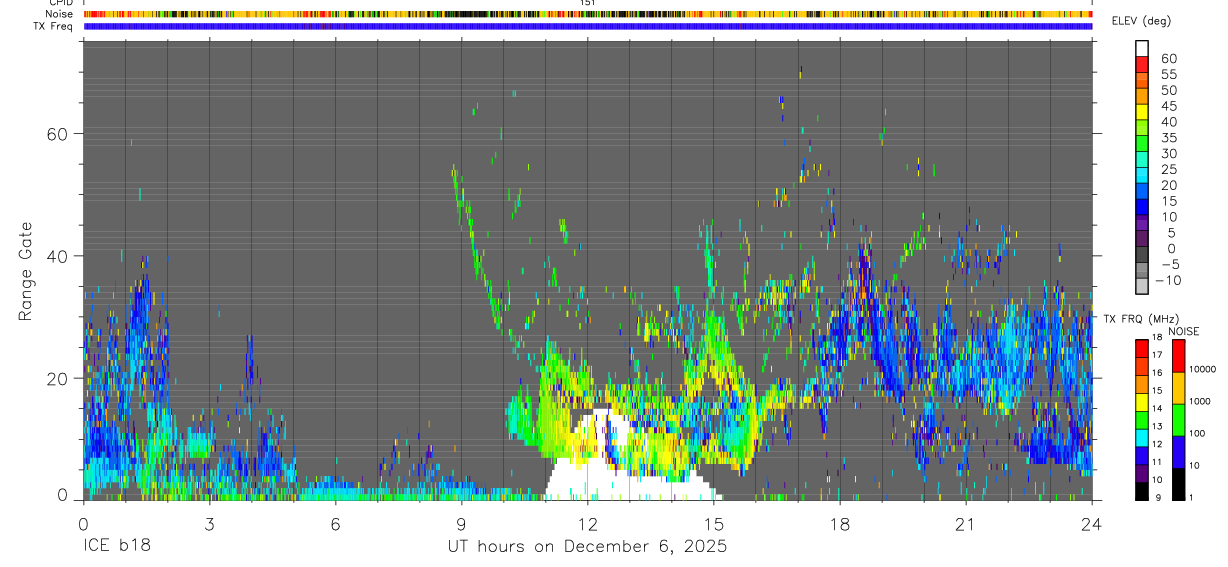Click the 'Noise' row label at the top
This screenshot has height=567, width=1228.
pyautogui.click(x=59, y=14)
